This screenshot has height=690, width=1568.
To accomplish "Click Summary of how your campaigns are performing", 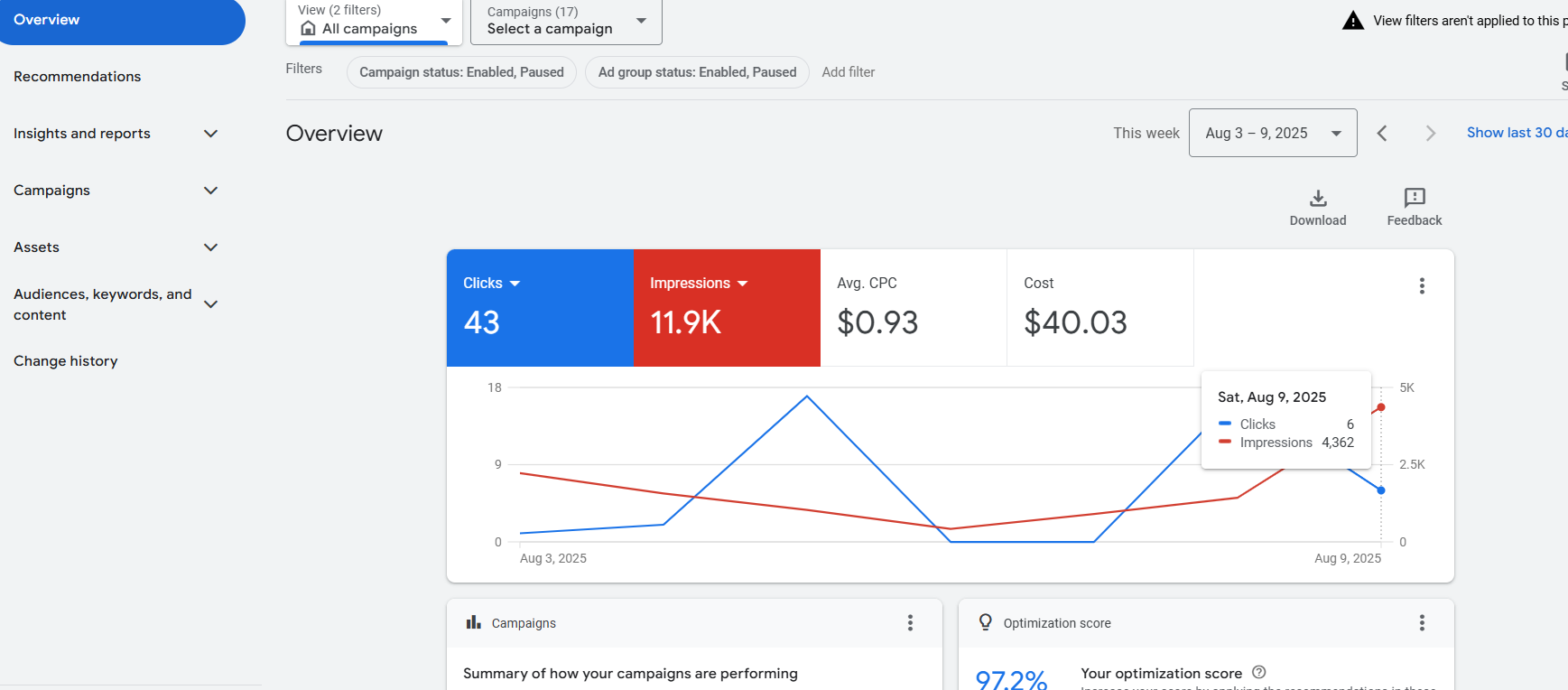I will click(630, 674).
